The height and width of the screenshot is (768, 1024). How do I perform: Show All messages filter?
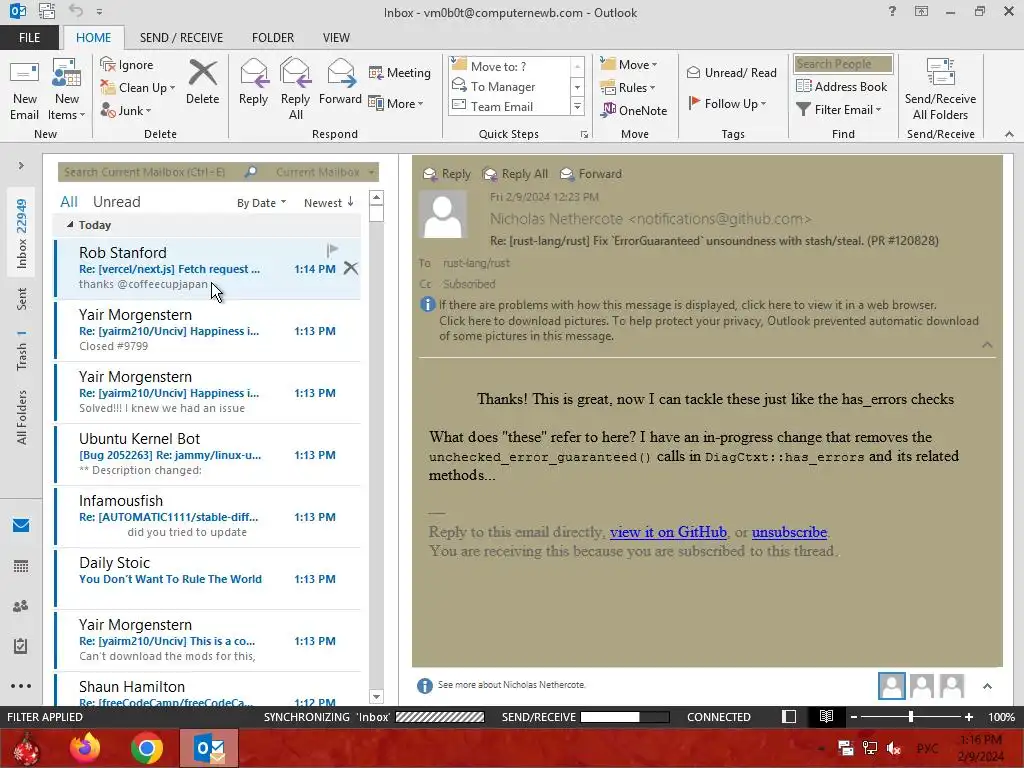click(69, 202)
